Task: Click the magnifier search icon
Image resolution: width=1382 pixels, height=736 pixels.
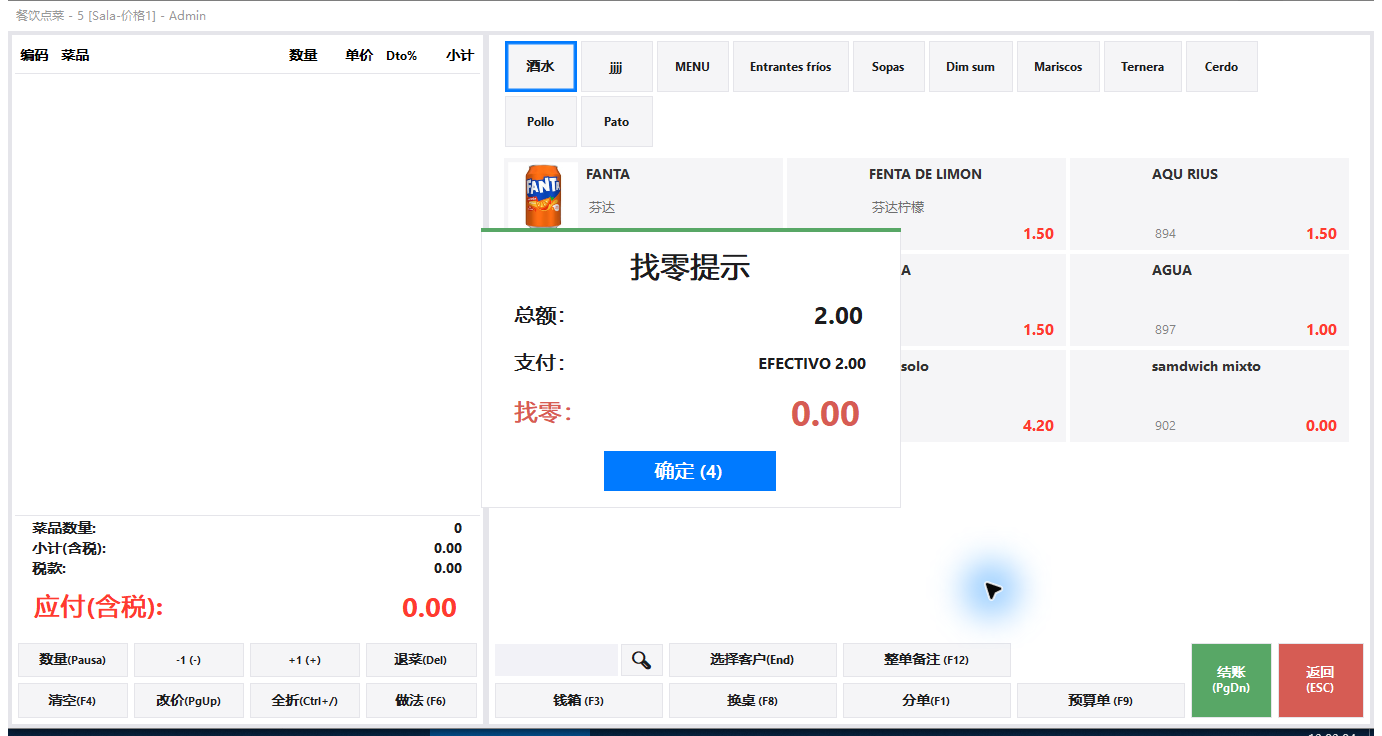Action: click(642, 660)
